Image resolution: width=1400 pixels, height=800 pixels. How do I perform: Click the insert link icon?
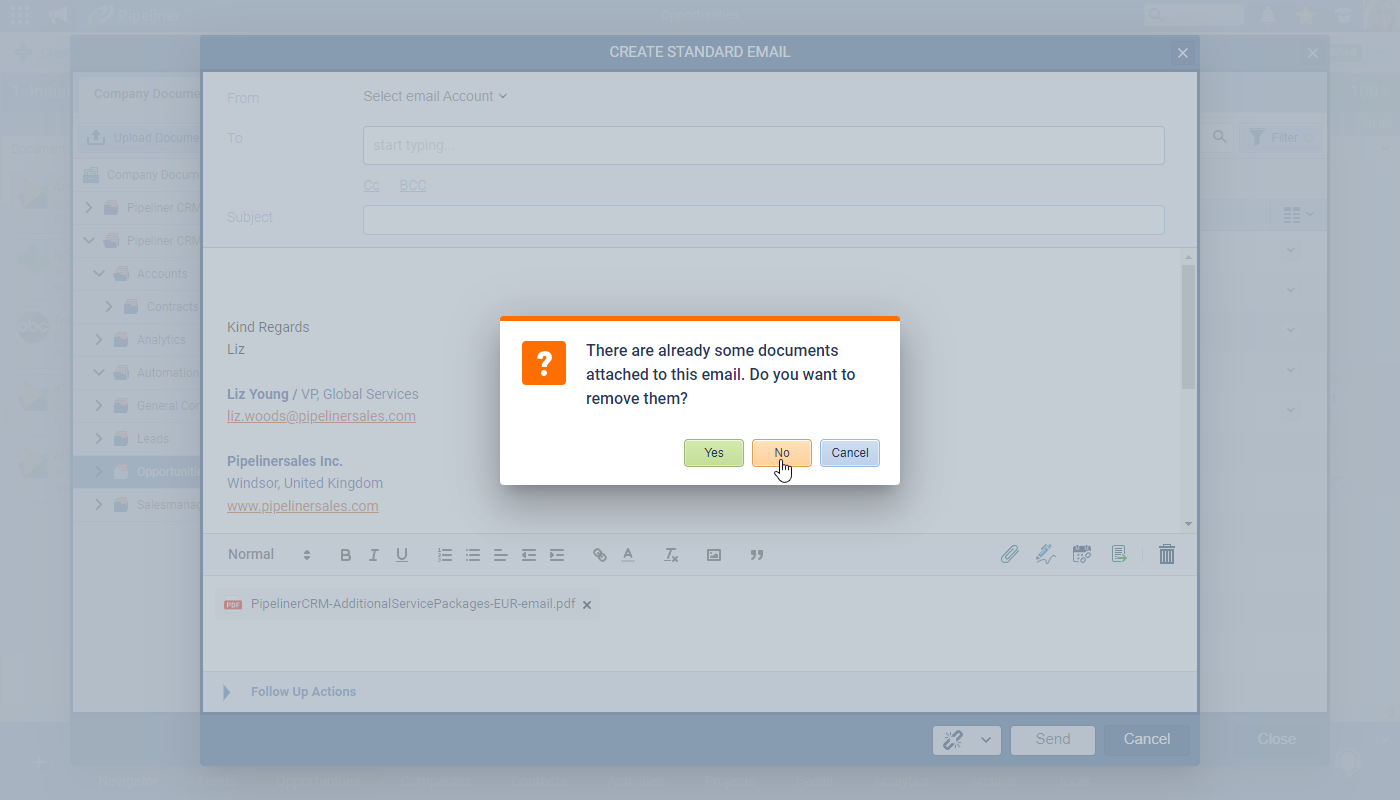click(600, 555)
